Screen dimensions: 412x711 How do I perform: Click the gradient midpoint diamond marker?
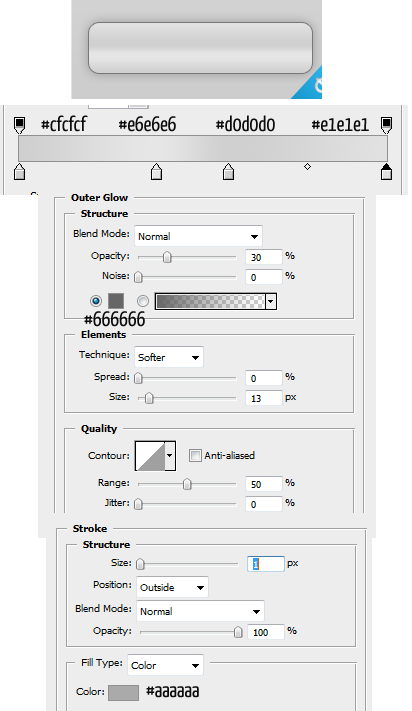[307, 167]
